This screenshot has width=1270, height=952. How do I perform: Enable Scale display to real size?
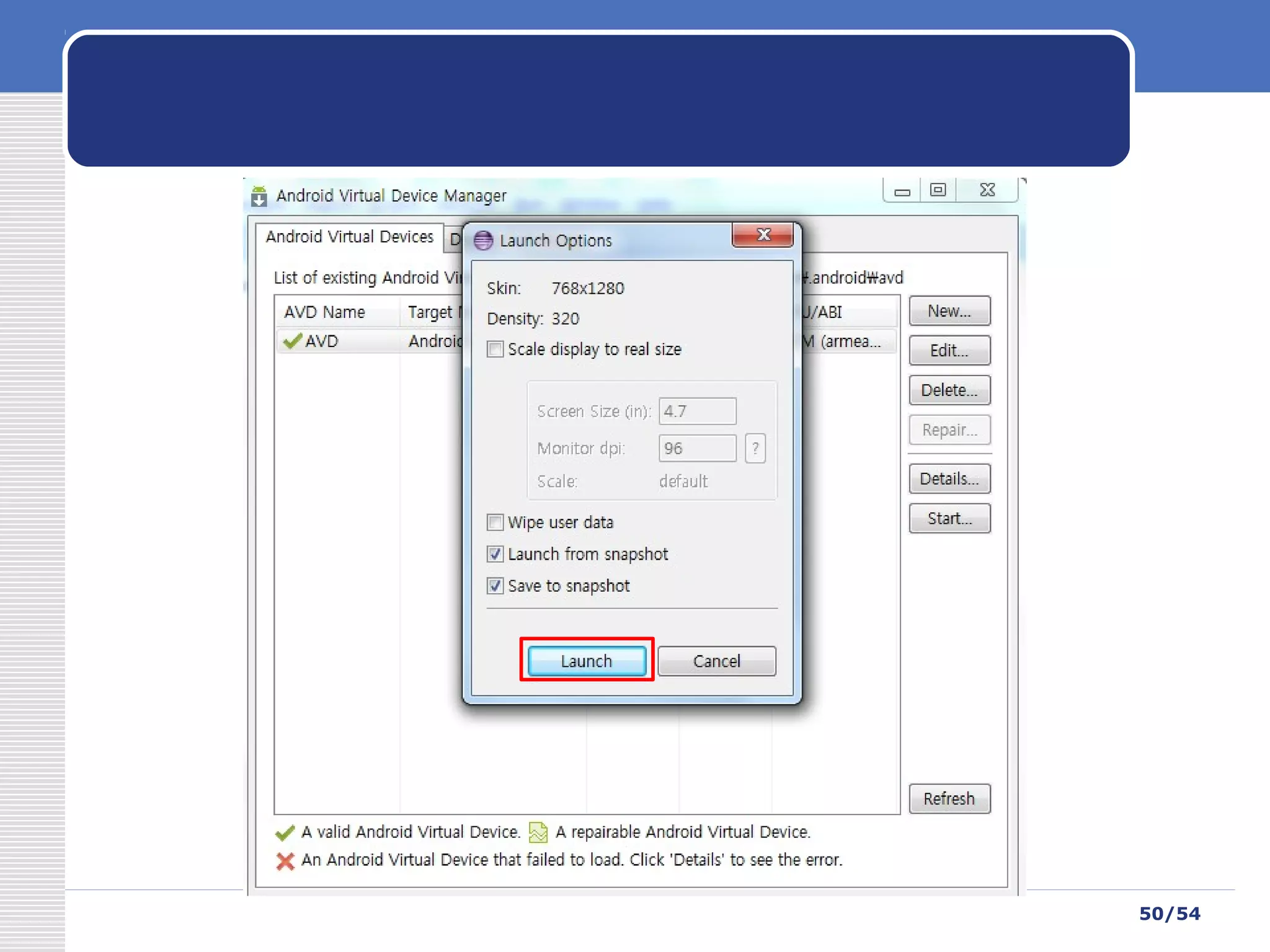495,349
